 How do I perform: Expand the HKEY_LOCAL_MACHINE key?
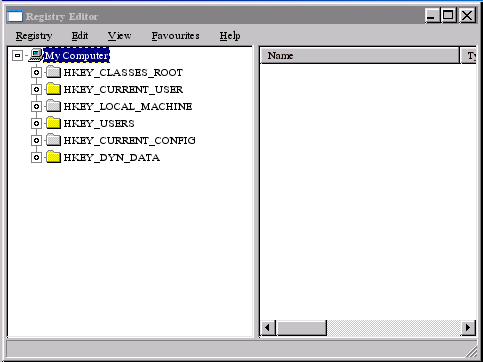[x=36, y=106]
